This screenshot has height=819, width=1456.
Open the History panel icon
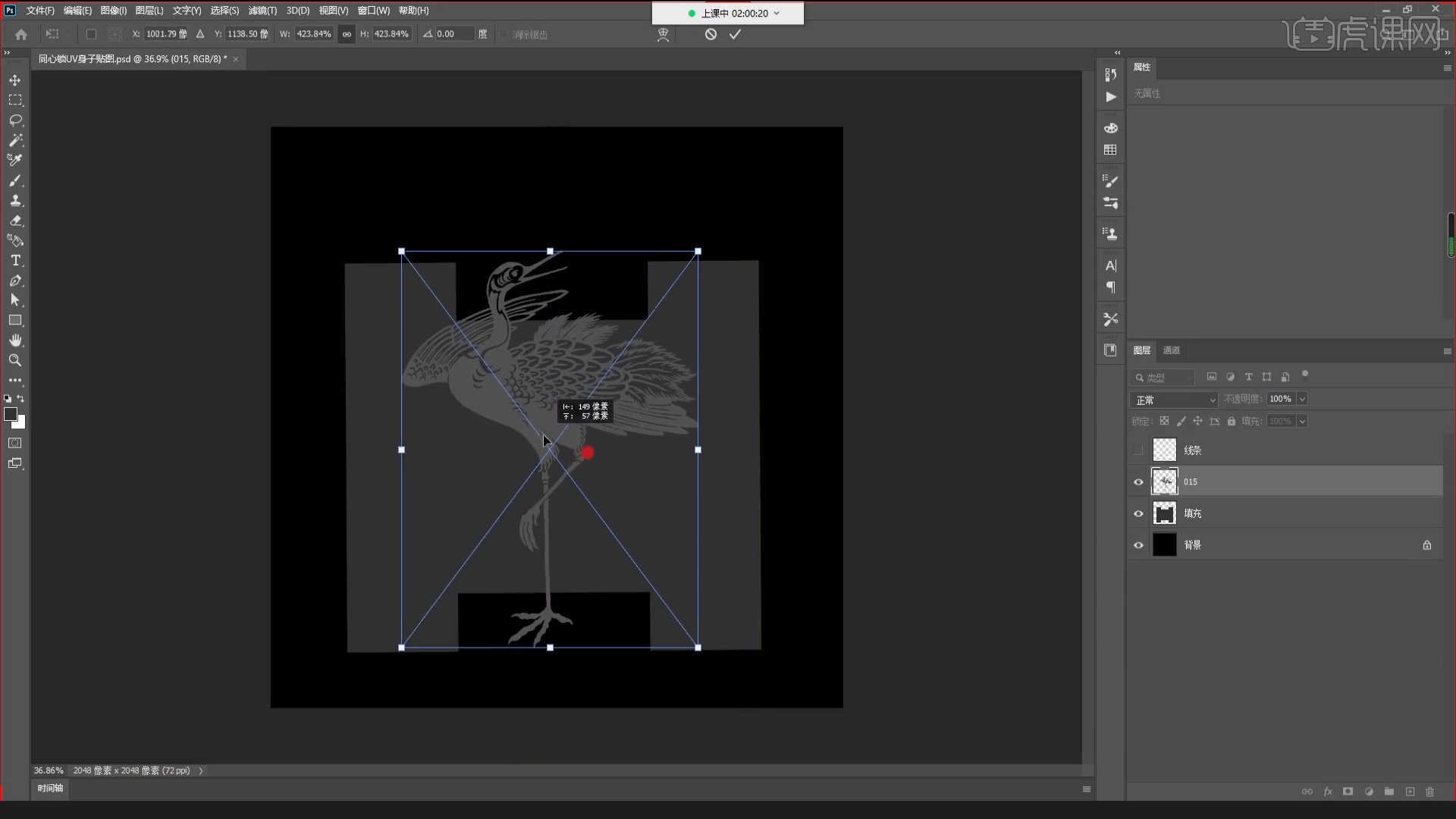pos(1111,74)
